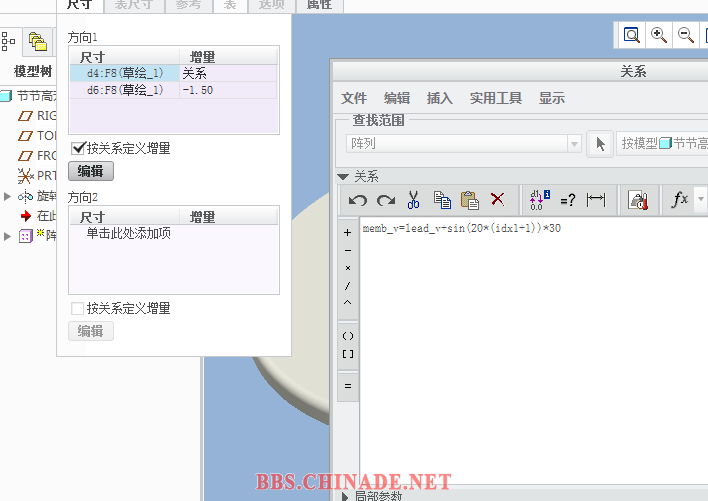Click the evaluate '=?' icon
The image size is (708, 501).
[568, 199]
